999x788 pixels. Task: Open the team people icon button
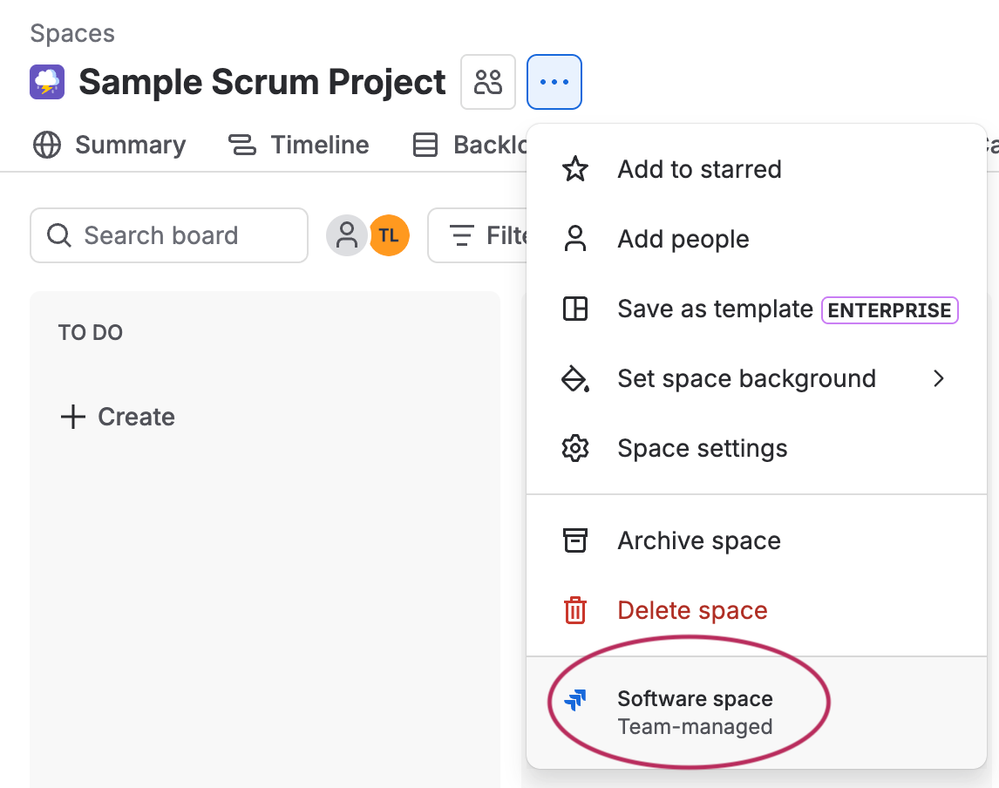pos(488,82)
